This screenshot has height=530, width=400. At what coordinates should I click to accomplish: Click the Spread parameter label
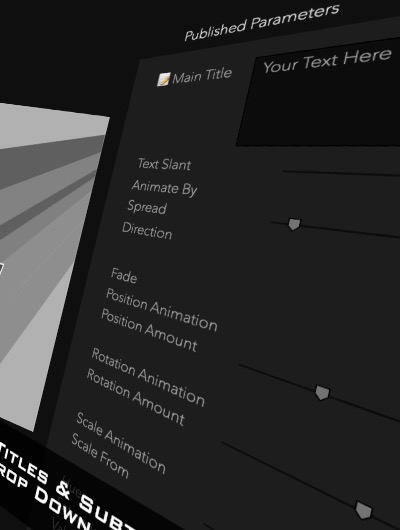pyautogui.click(x=147, y=207)
